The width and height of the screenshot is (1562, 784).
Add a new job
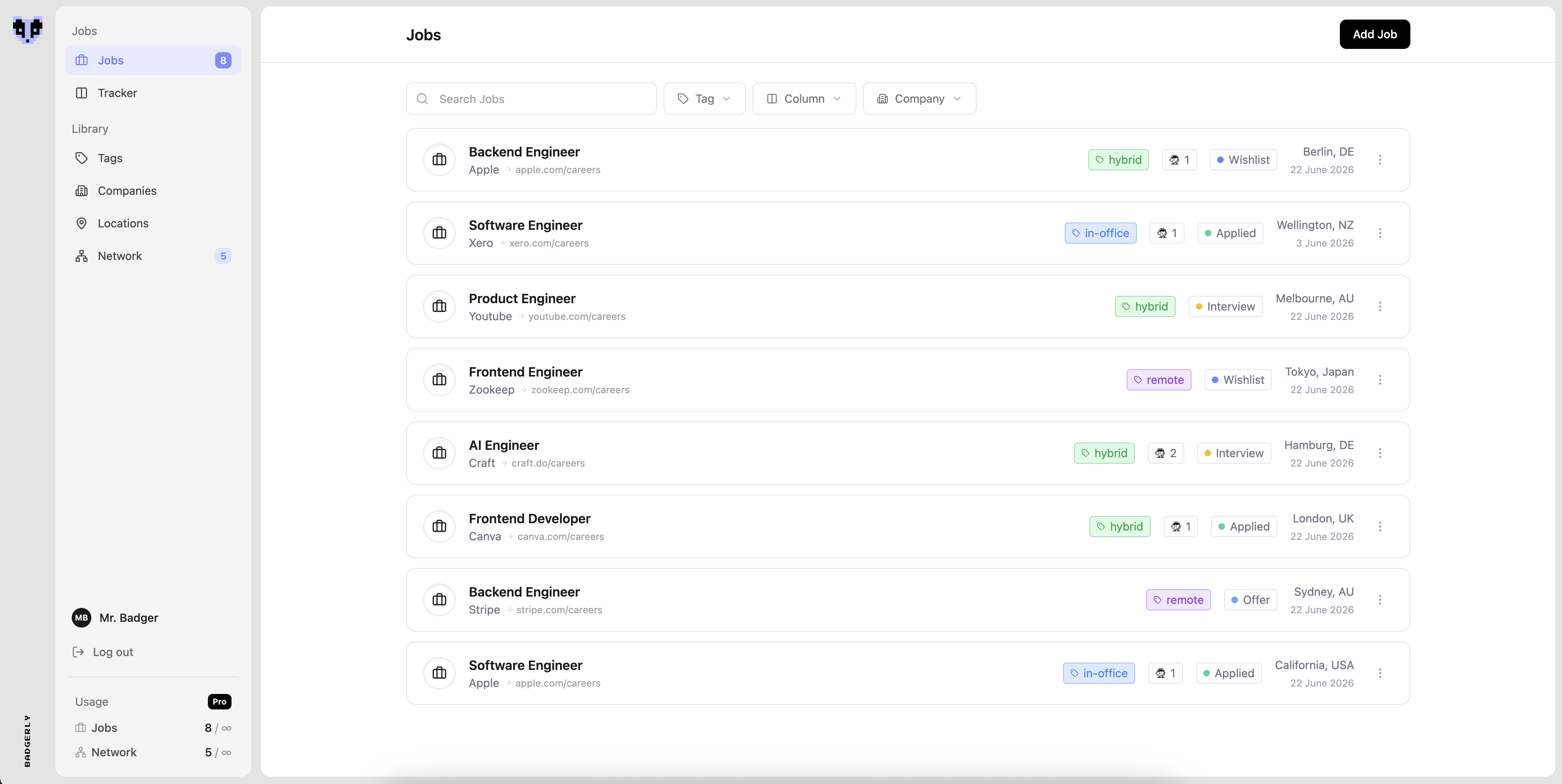(x=1374, y=35)
